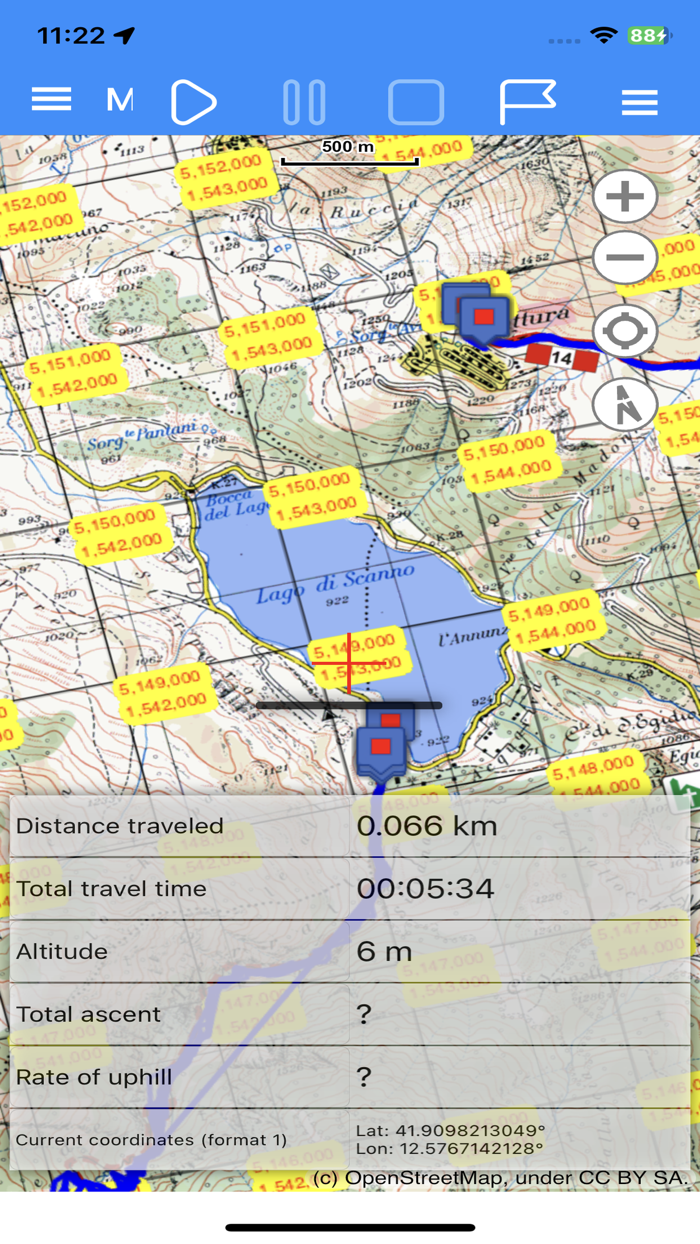This screenshot has height=1244, width=700.
Task: Tap the 5,150,000 1,542,000 grid label
Action: (x=118, y=532)
